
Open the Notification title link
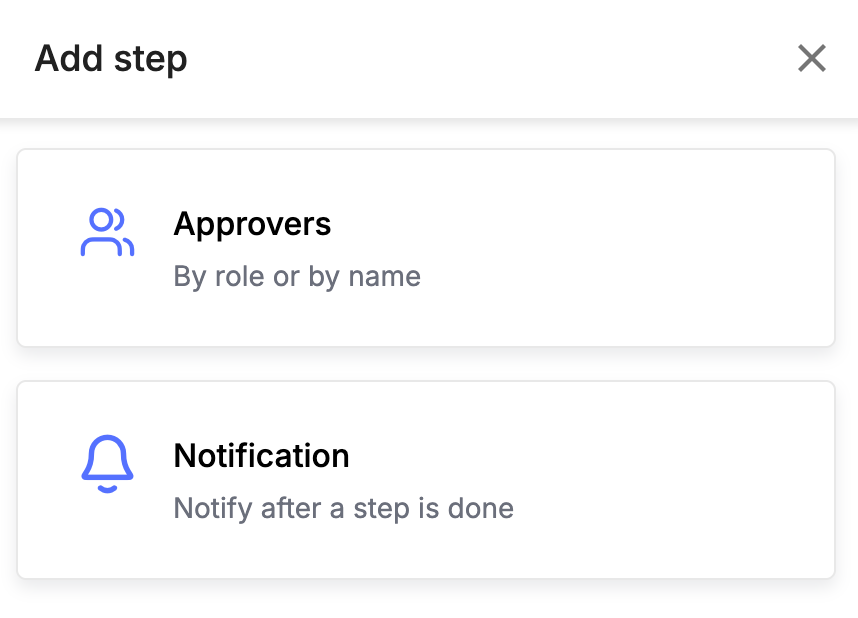click(x=261, y=456)
